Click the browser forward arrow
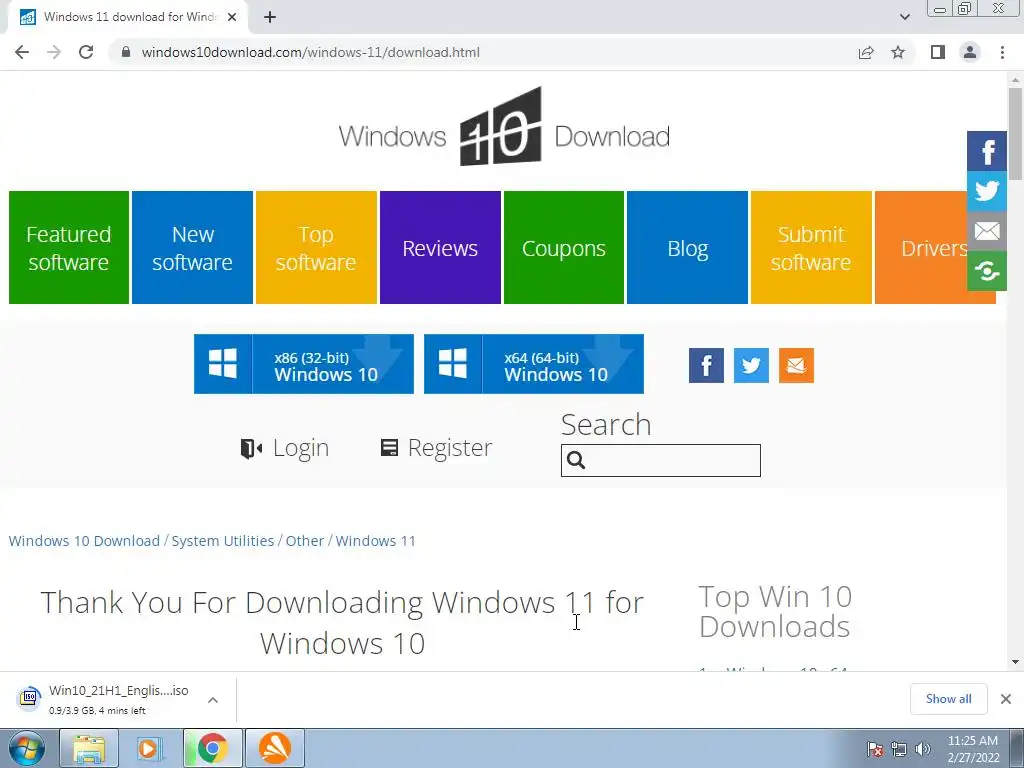 [x=54, y=52]
